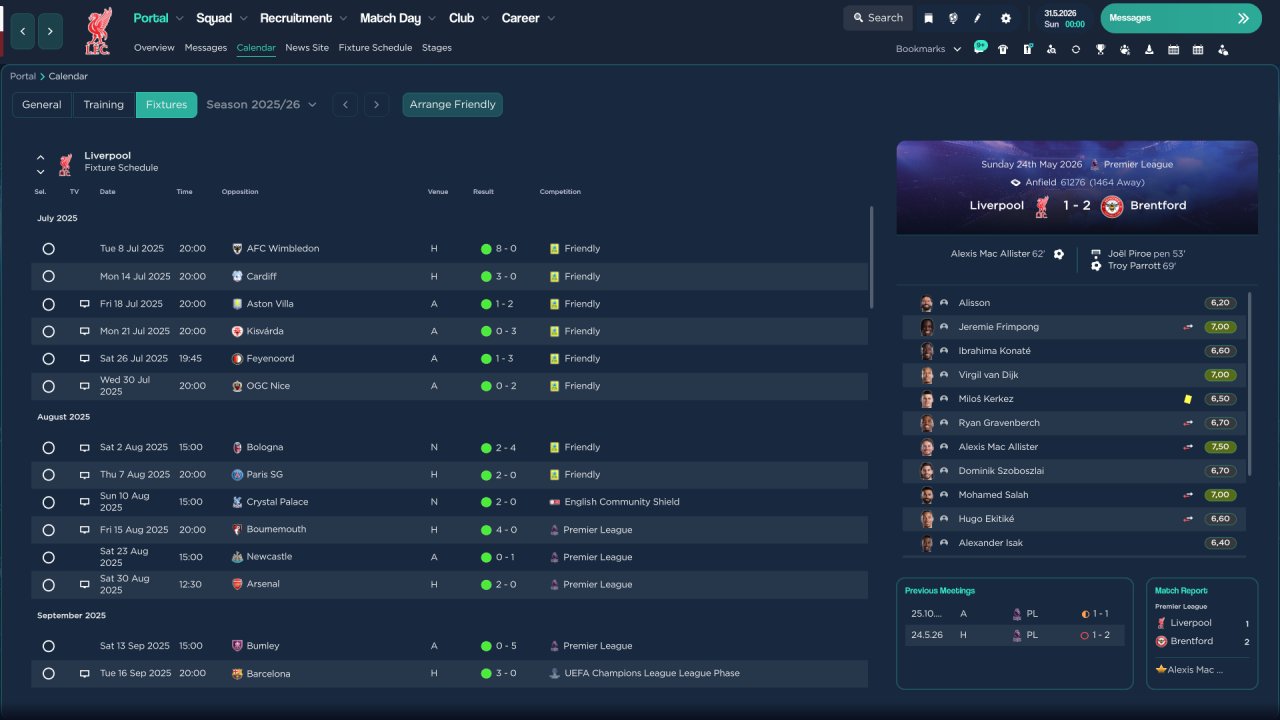Expand the Bookmarks dropdown
The image size is (1280, 720).
click(928, 49)
